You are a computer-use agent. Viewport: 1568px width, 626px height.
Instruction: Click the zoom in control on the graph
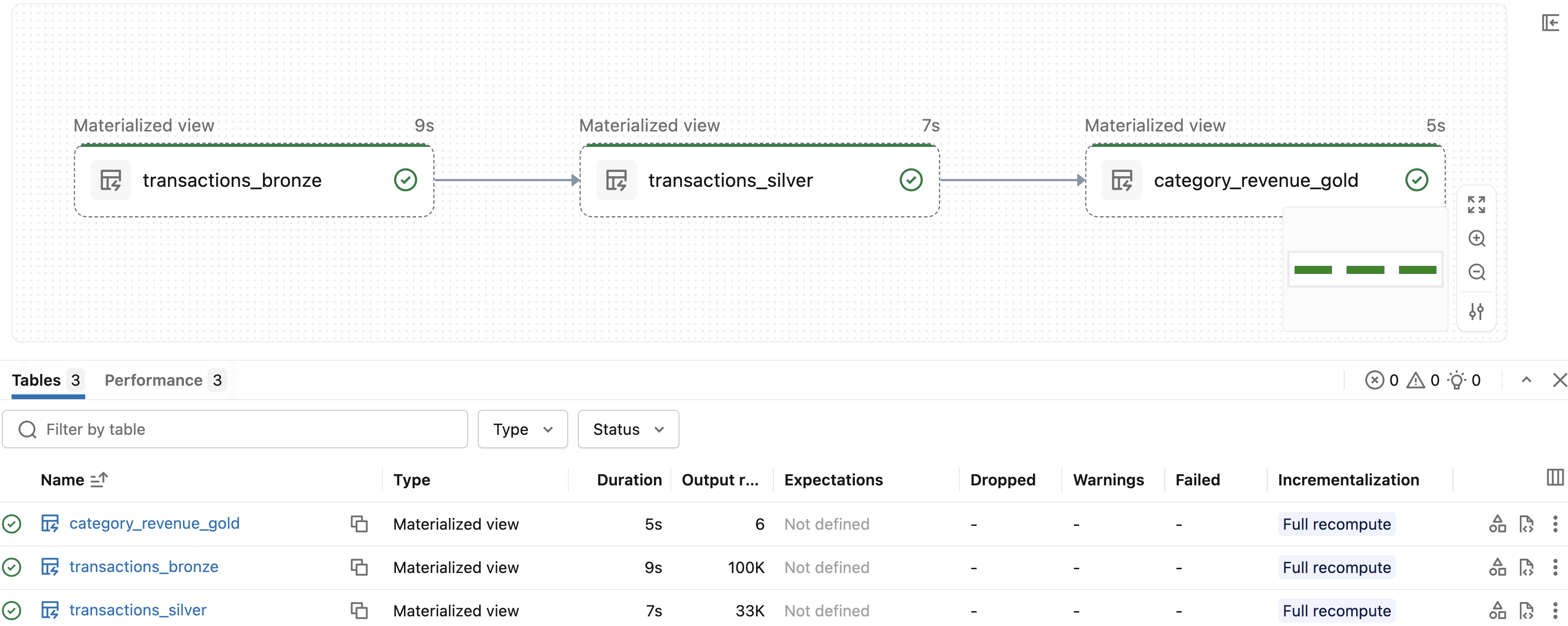[x=1477, y=238]
